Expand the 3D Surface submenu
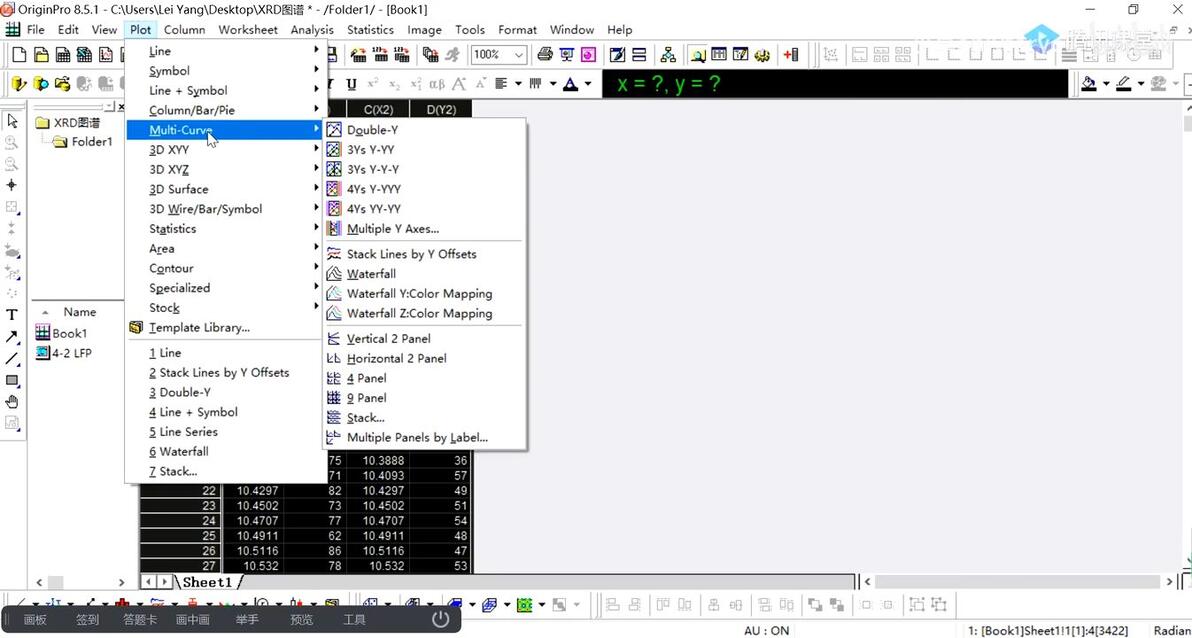 click(227, 189)
